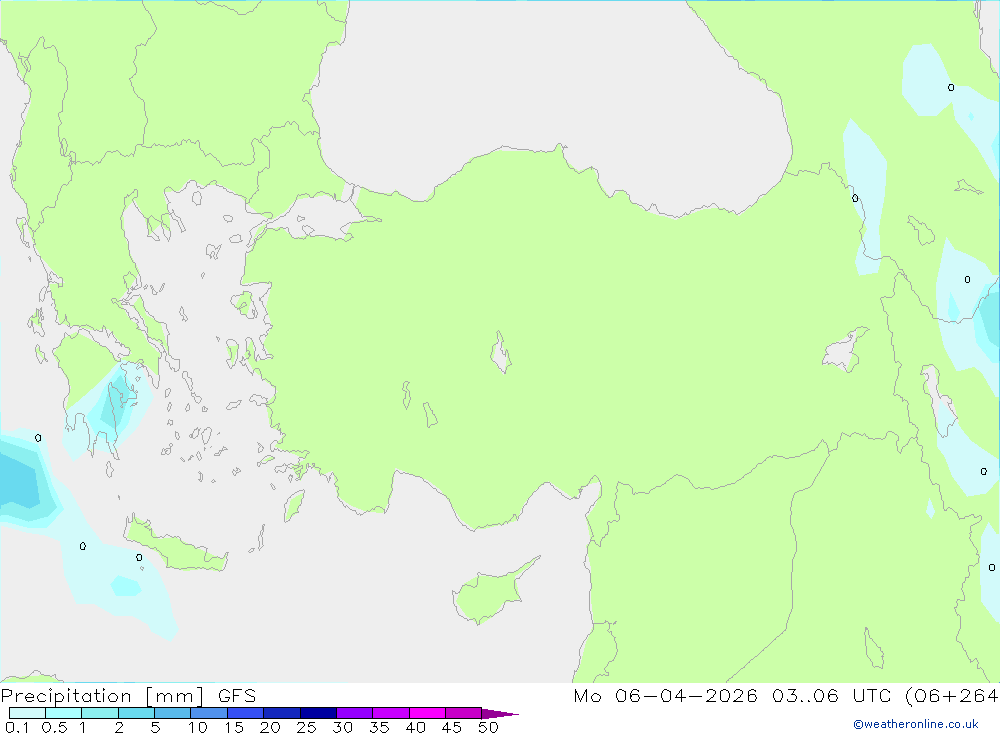Pick the 40–45 mm magenta swatch
Viewport: 1000px width, 733px height.
(427, 713)
